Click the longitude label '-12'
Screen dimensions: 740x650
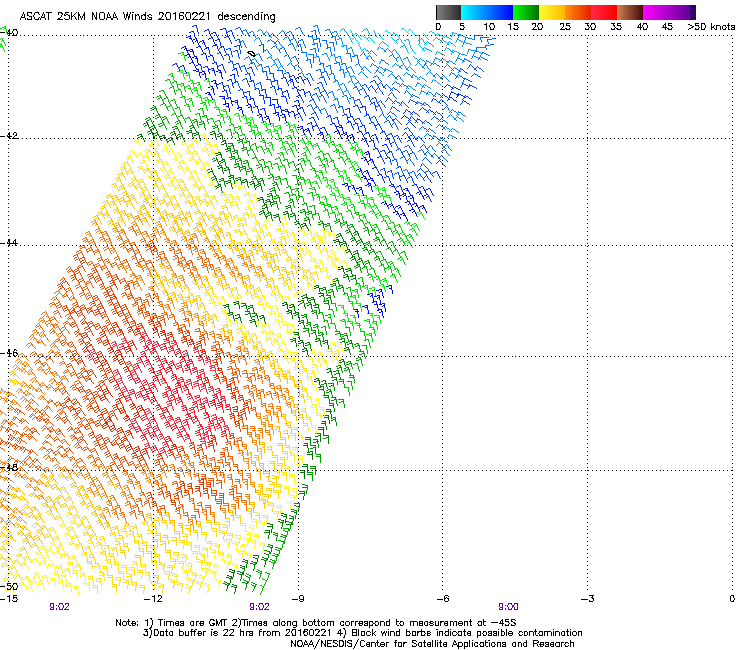click(x=153, y=599)
